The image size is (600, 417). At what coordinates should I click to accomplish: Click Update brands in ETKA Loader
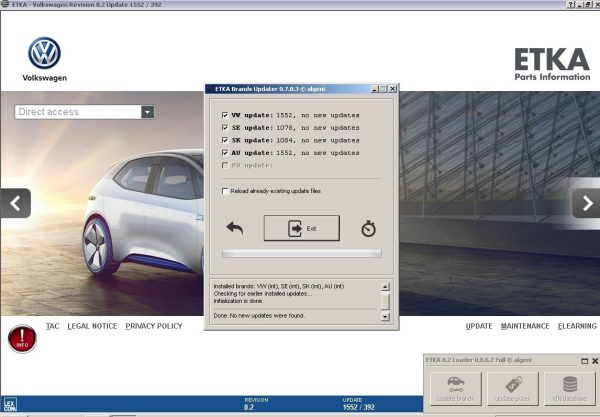pyautogui.click(x=455, y=389)
